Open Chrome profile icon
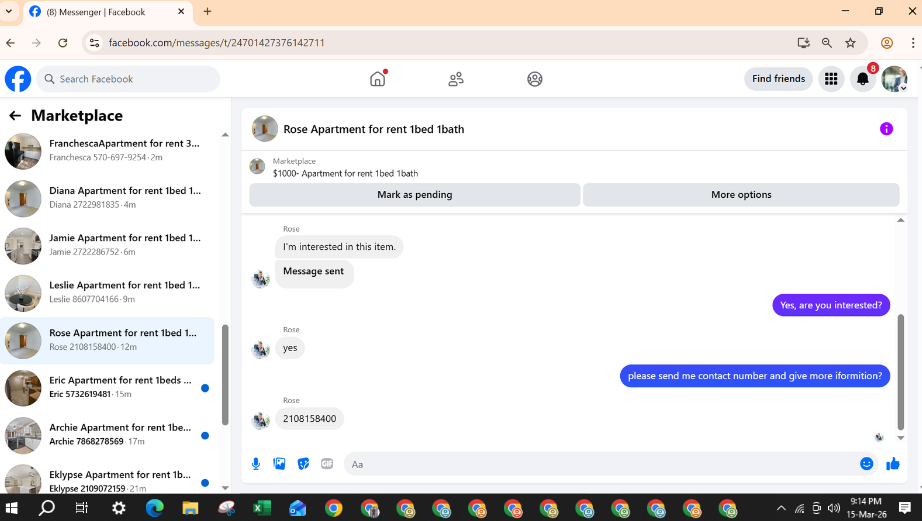The width and height of the screenshot is (922, 521). click(887, 43)
